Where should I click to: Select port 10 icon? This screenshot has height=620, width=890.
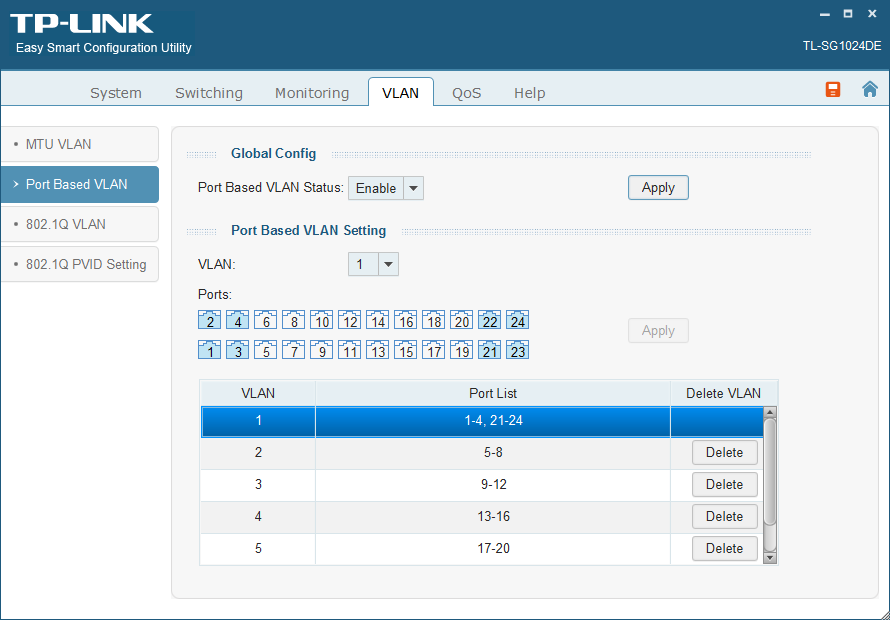(321, 320)
